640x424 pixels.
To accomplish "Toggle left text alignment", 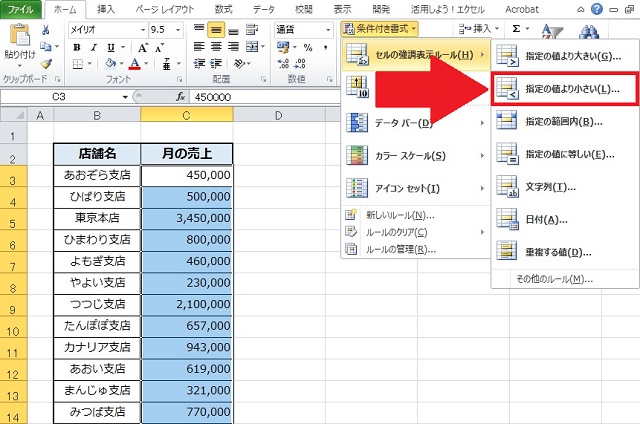I will click(x=199, y=47).
